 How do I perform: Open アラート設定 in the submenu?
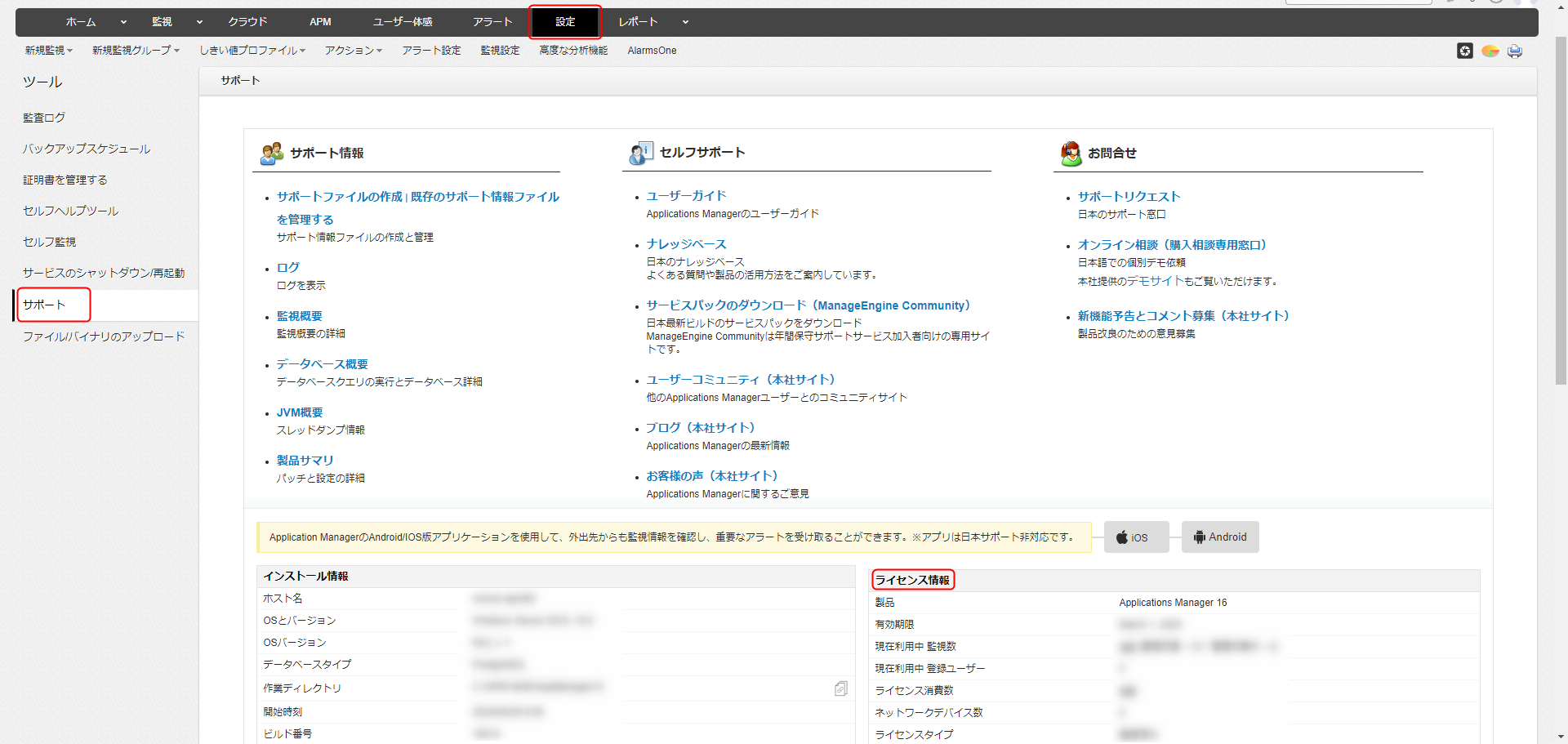[431, 51]
